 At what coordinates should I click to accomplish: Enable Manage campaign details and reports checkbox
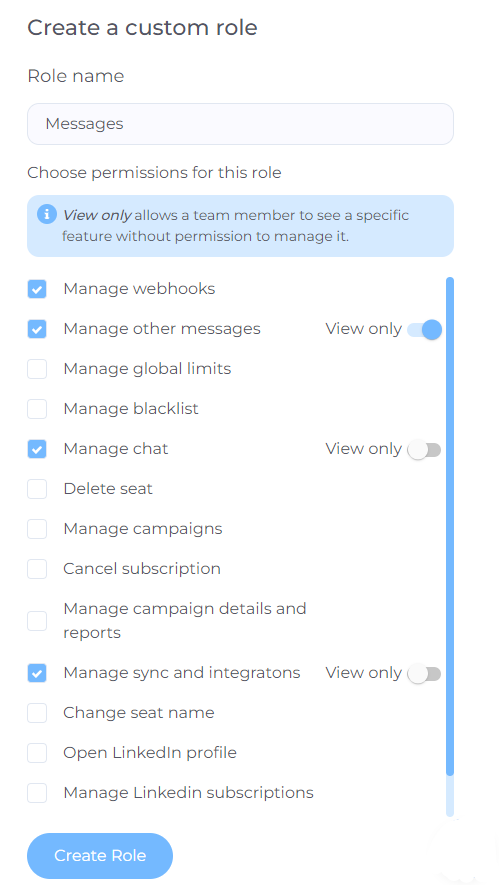pos(37,621)
